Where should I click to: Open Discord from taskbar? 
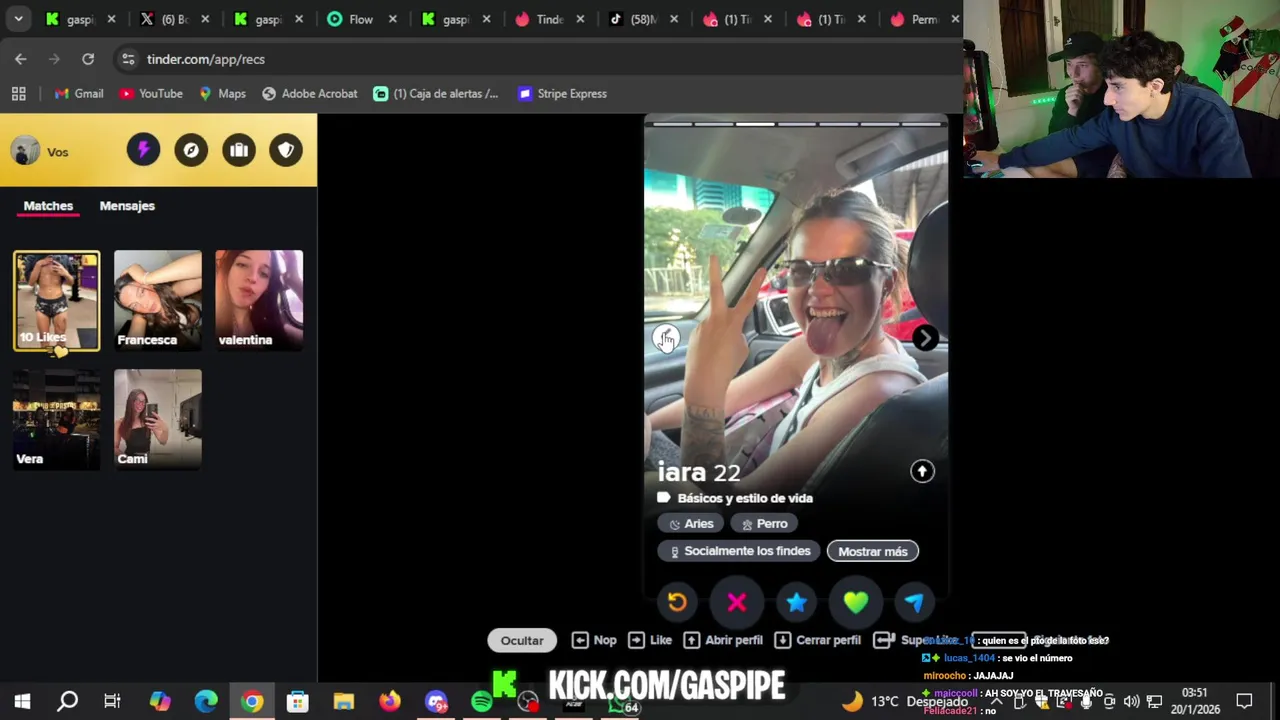pyautogui.click(x=435, y=701)
